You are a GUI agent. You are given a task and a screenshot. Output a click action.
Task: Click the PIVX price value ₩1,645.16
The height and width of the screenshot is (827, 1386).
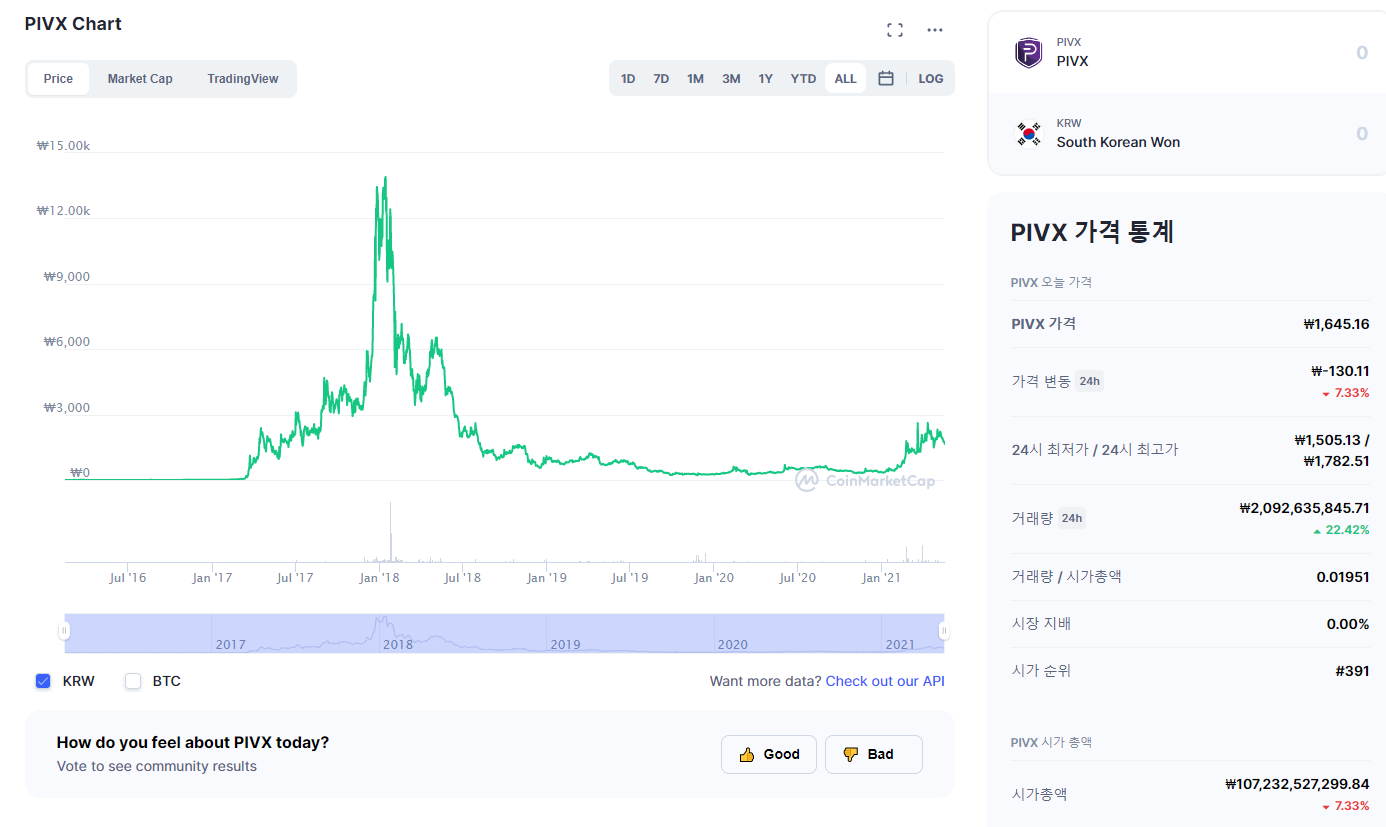(1336, 324)
